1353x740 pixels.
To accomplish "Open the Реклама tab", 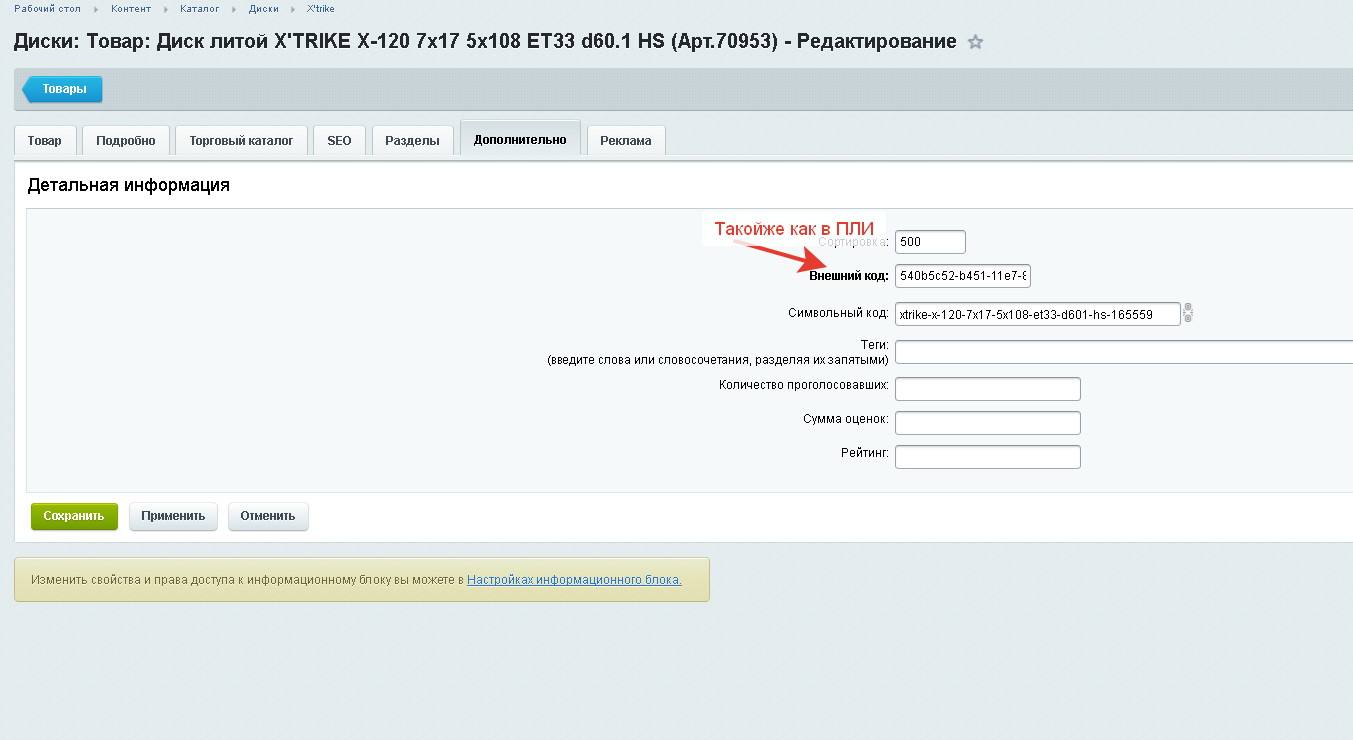I will (626, 141).
